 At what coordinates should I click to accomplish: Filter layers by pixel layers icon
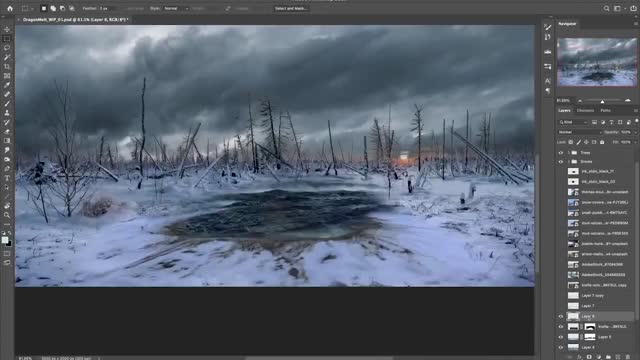(x=594, y=122)
